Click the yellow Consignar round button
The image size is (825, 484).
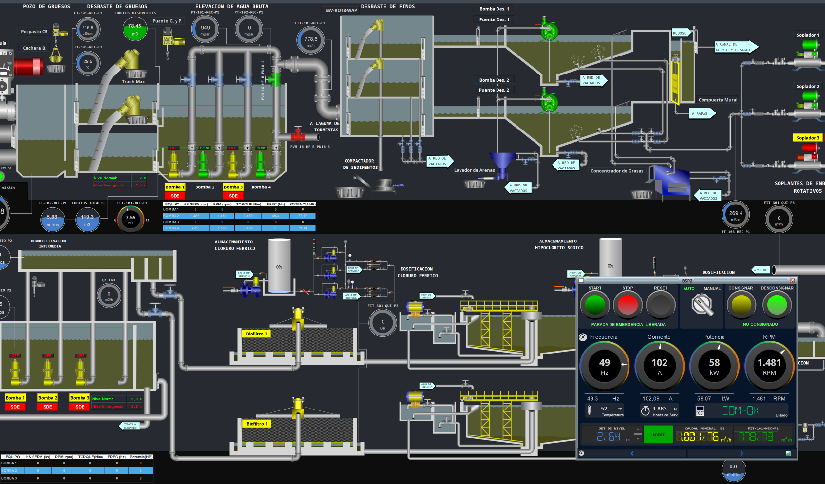coord(741,305)
